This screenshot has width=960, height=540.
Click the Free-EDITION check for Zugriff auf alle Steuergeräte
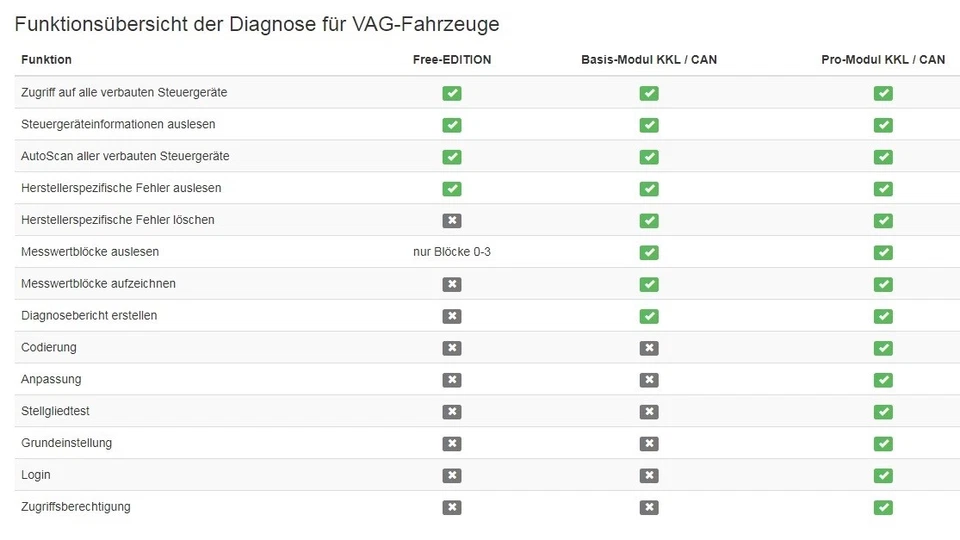(452, 93)
